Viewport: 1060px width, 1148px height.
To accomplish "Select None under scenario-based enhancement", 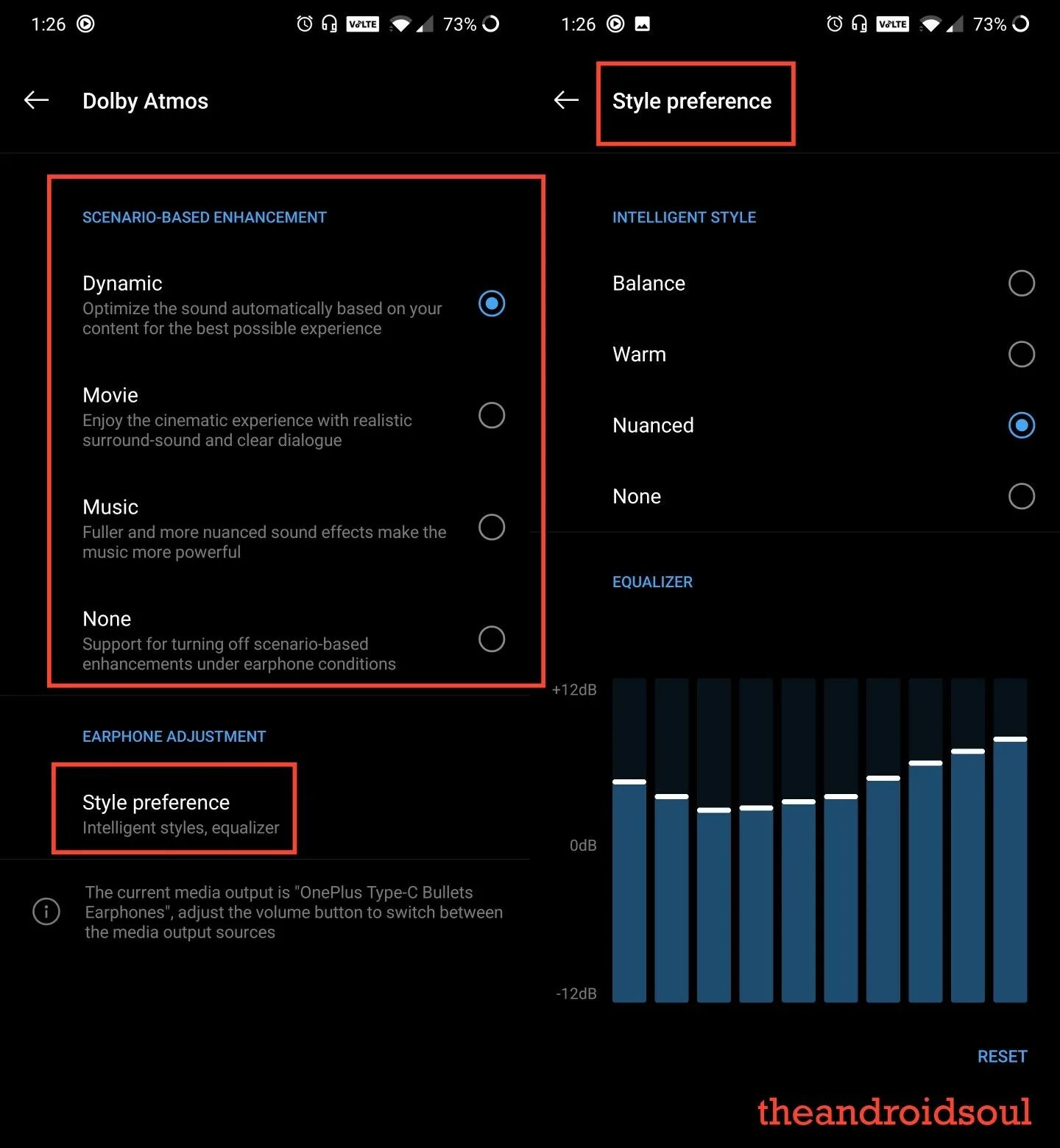I will pos(492,639).
